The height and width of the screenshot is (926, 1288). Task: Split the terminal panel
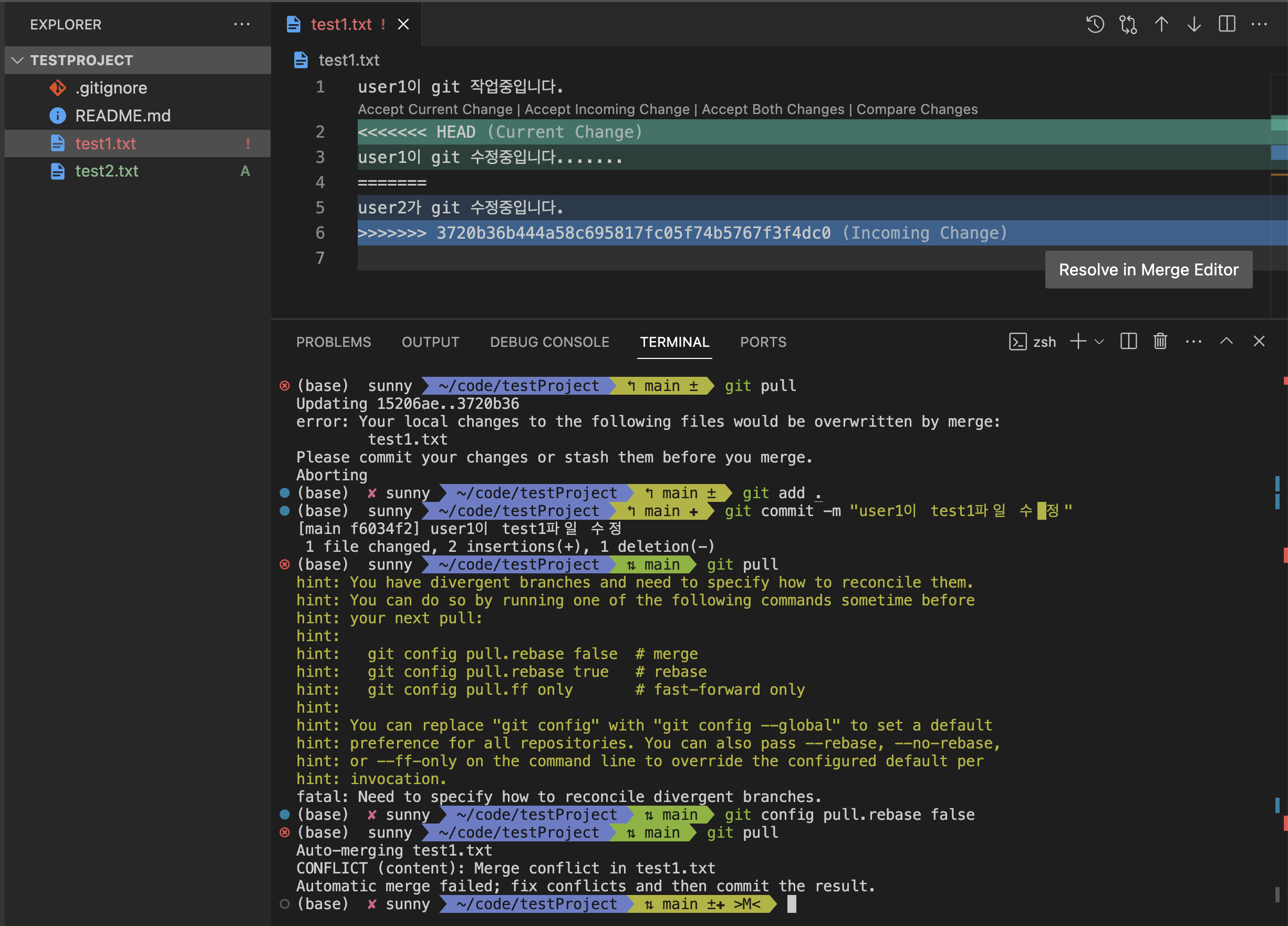1128,342
